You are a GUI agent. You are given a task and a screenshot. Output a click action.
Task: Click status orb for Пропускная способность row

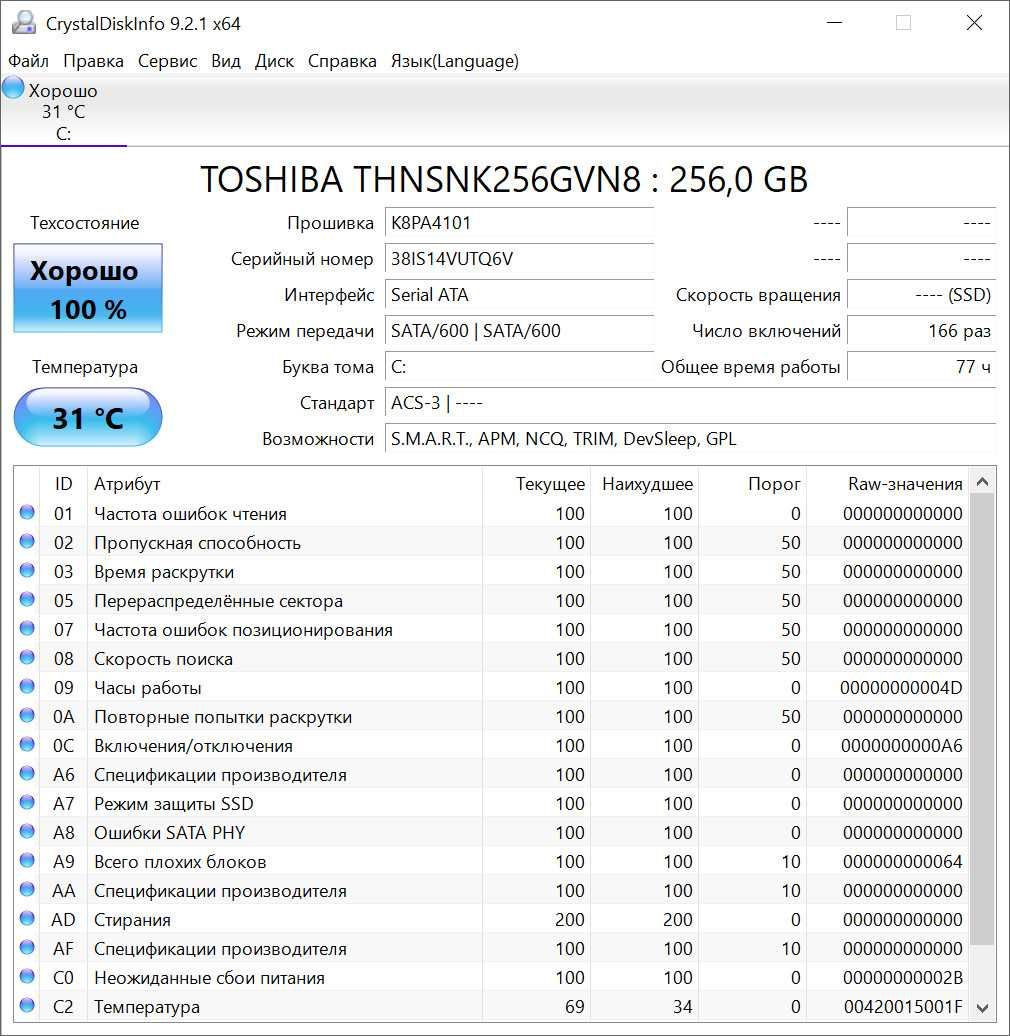click(27, 541)
